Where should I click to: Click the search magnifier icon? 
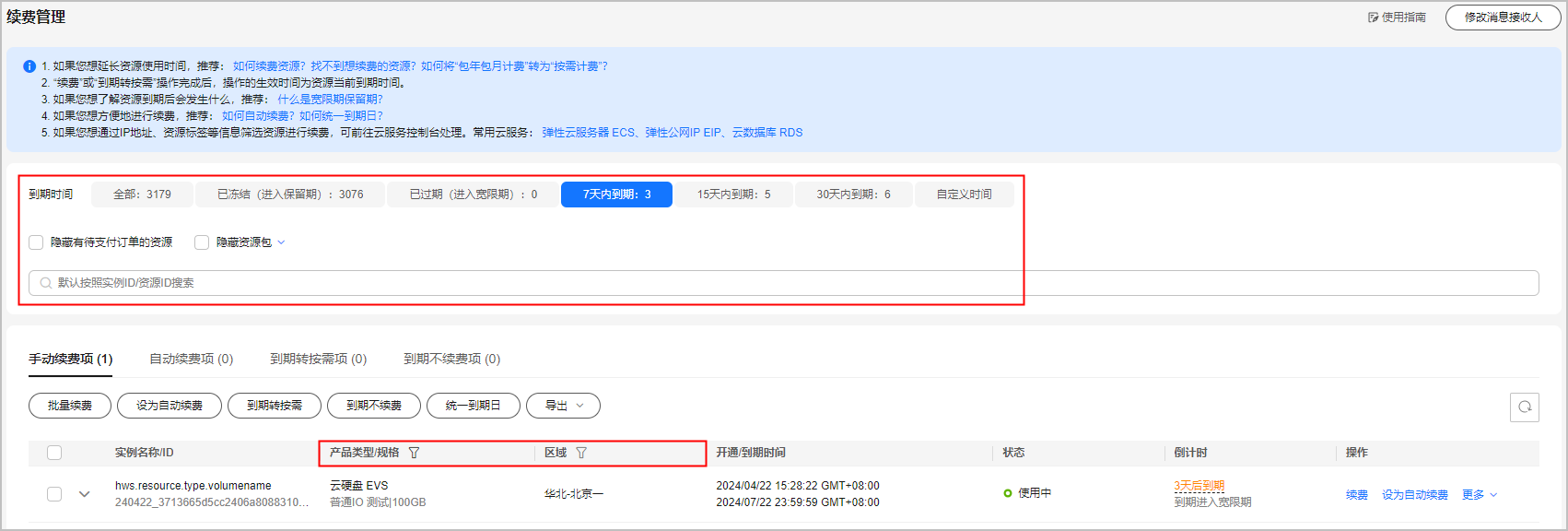point(46,283)
